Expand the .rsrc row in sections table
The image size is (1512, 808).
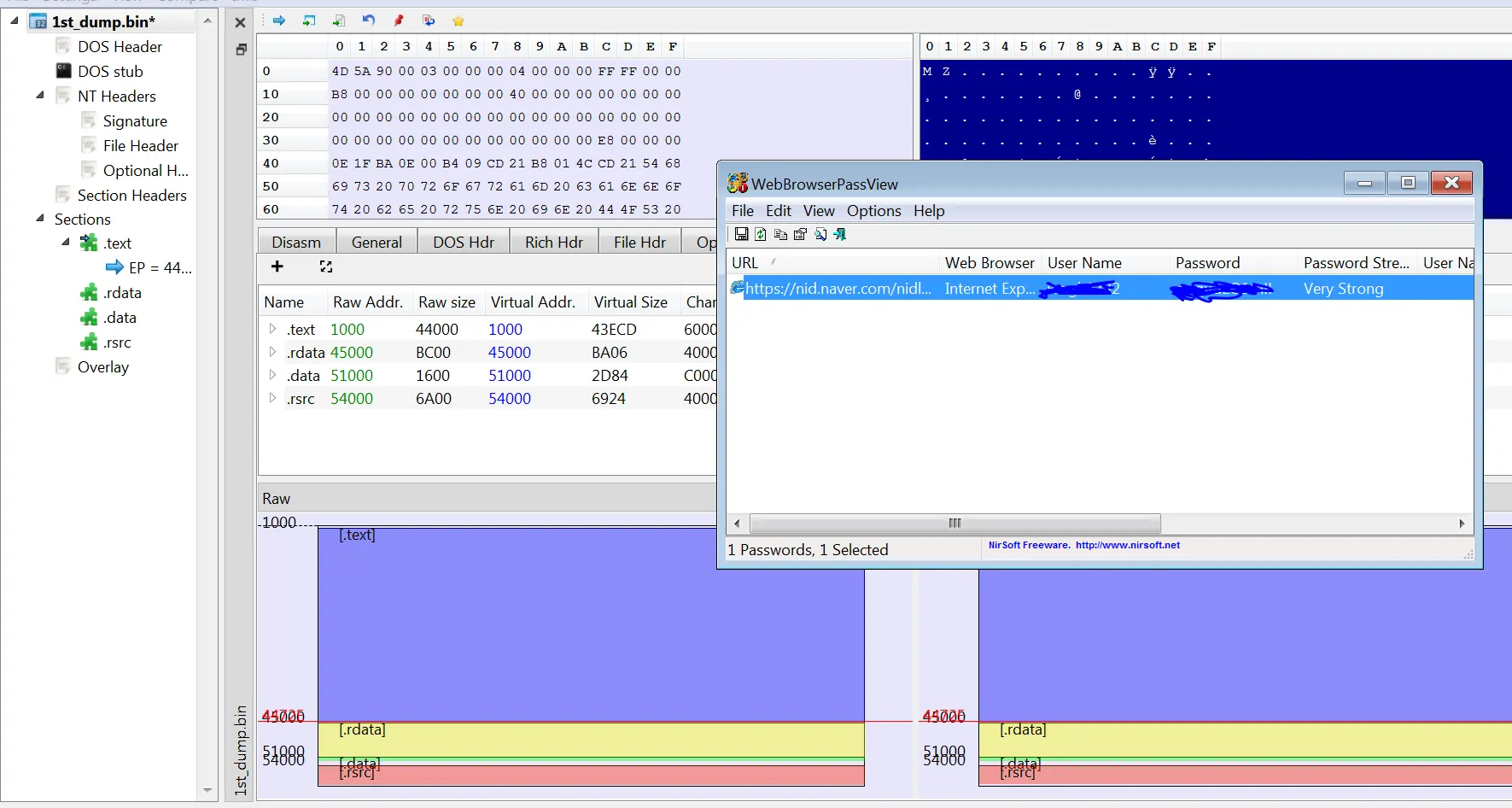272,398
